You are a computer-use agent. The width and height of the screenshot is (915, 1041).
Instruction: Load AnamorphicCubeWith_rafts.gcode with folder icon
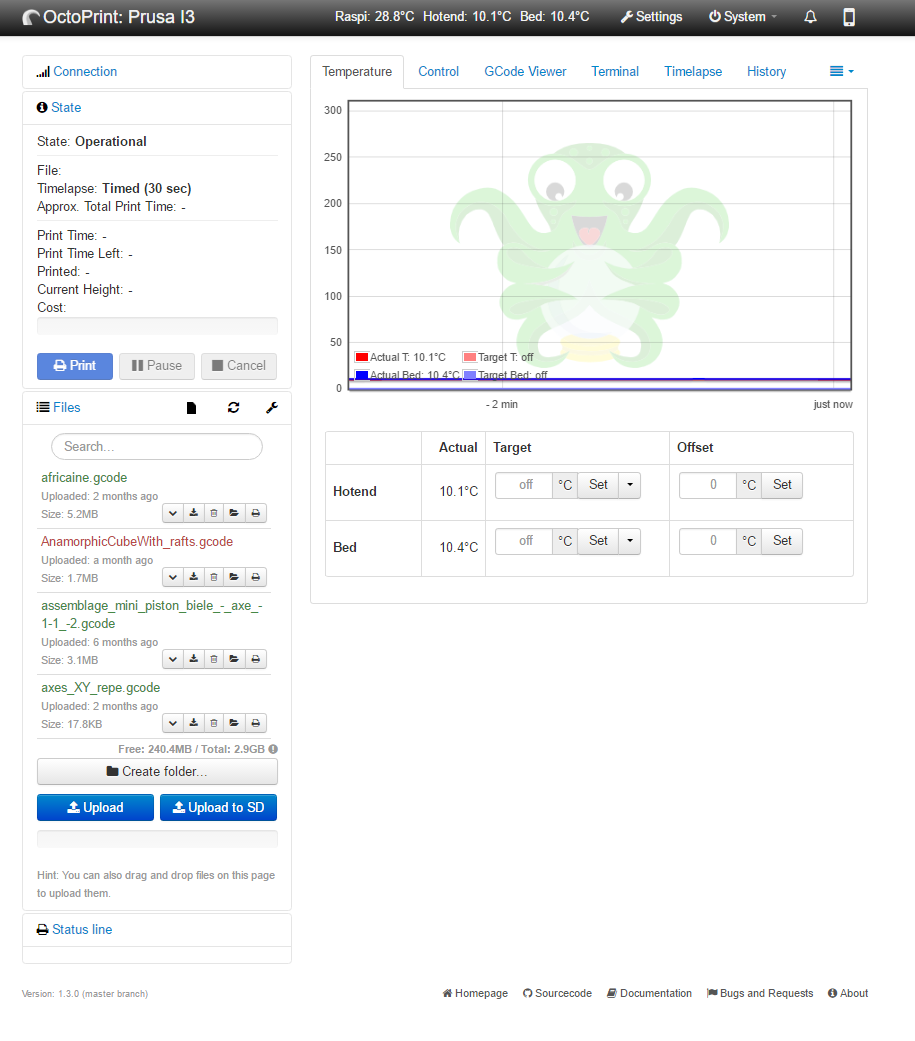[x=234, y=577]
